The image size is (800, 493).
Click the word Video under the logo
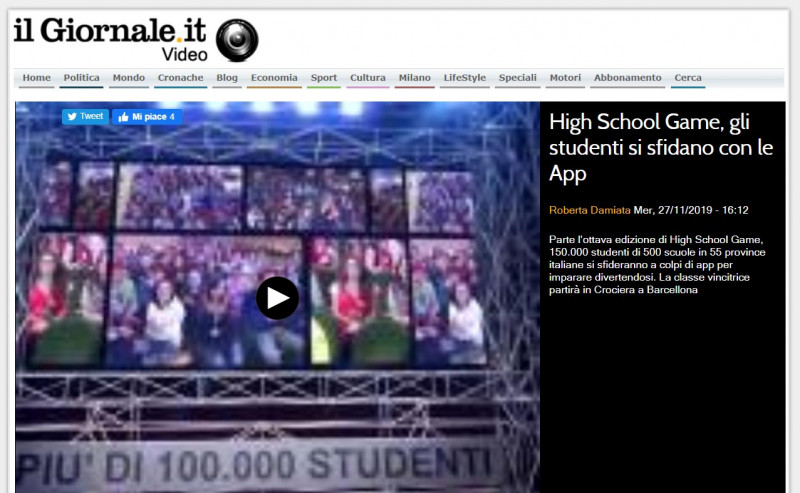coord(185,55)
